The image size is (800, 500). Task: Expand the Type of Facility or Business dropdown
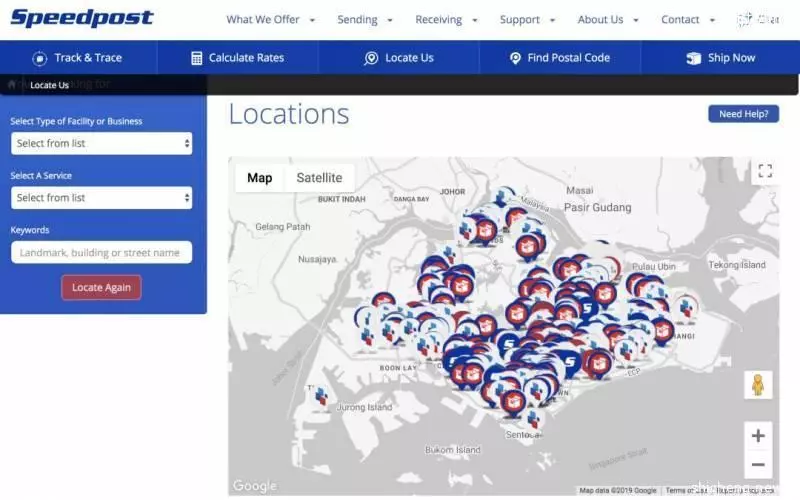point(102,143)
